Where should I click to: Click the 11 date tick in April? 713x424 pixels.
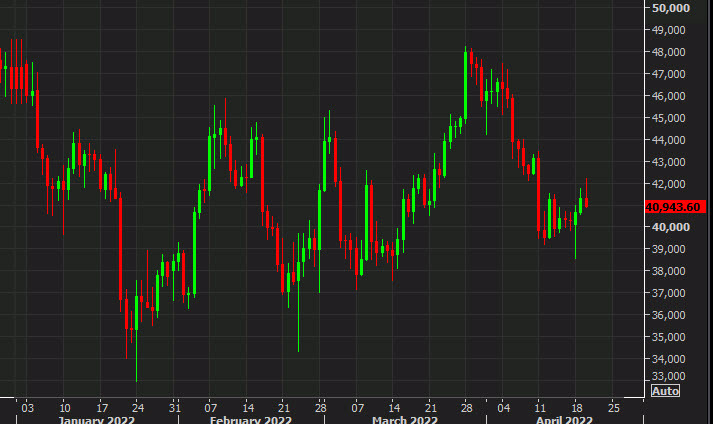pyautogui.click(x=540, y=408)
